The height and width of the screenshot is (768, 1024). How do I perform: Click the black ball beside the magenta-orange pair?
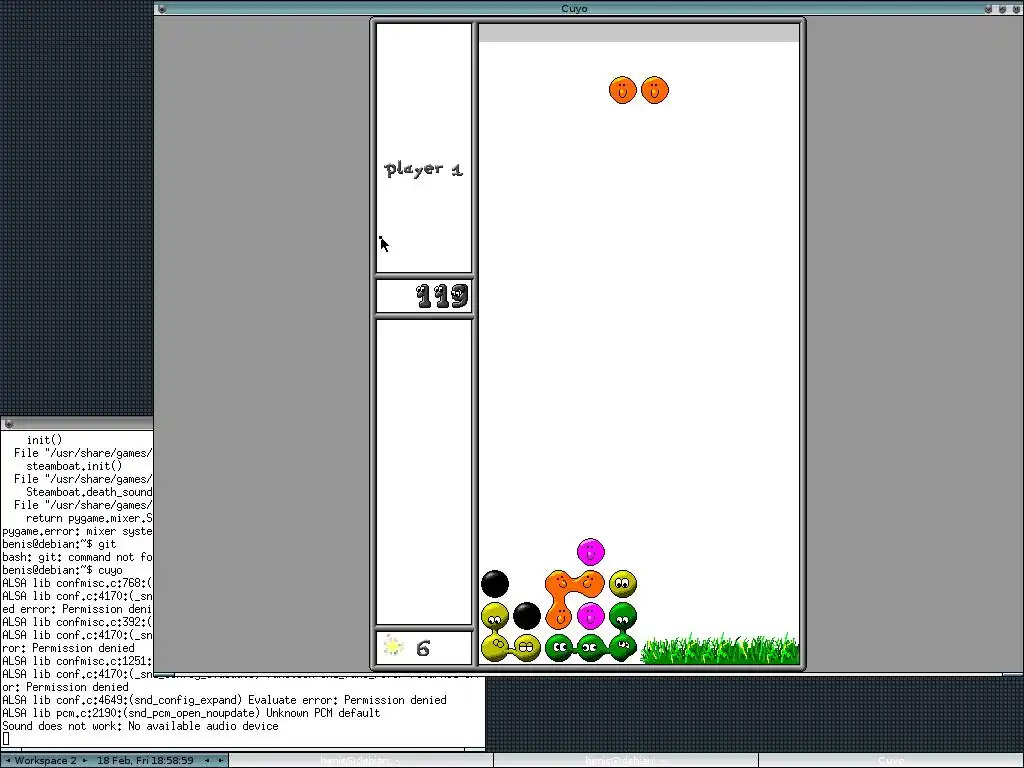(527, 616)
